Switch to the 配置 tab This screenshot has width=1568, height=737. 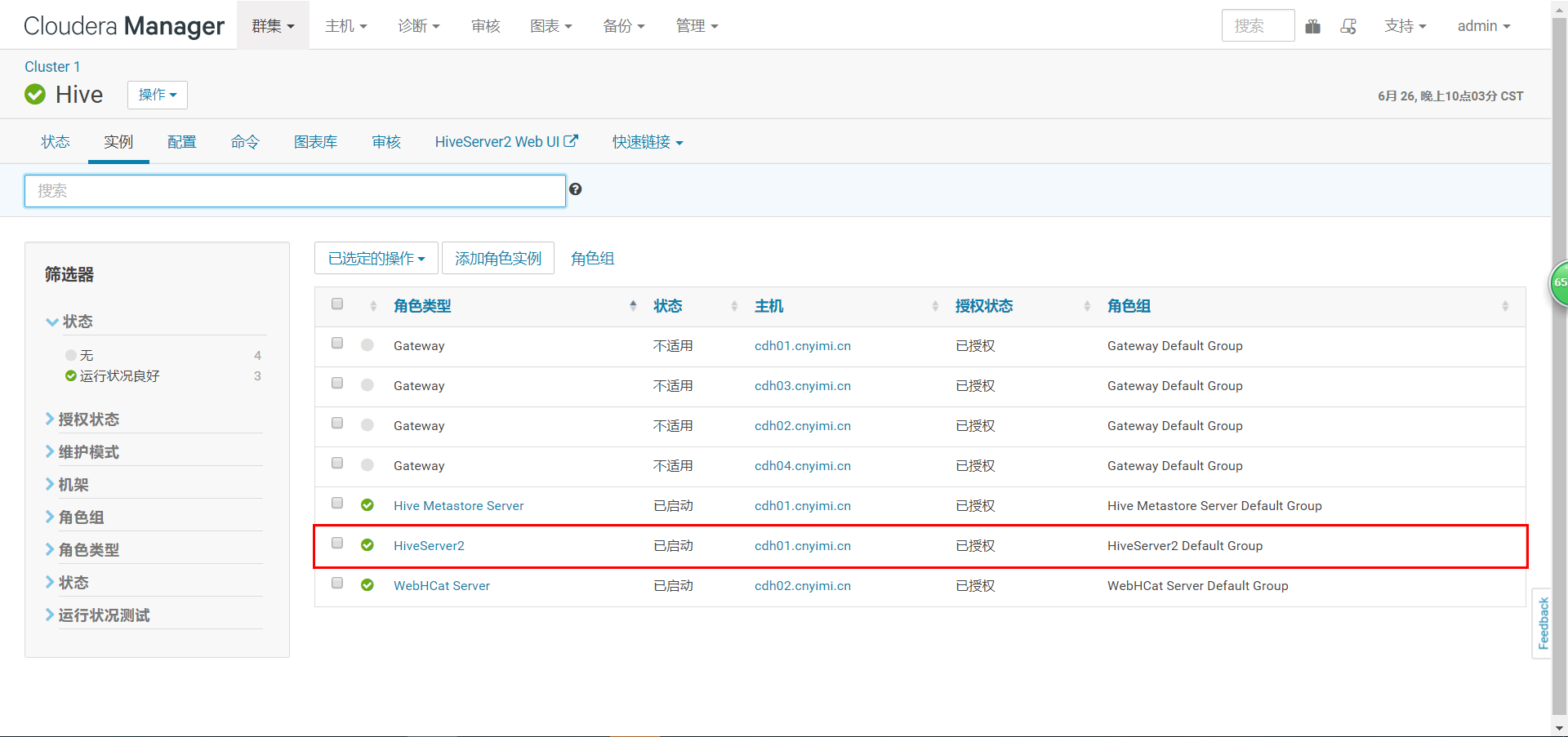pyautogui.click(x=181, y=140)
